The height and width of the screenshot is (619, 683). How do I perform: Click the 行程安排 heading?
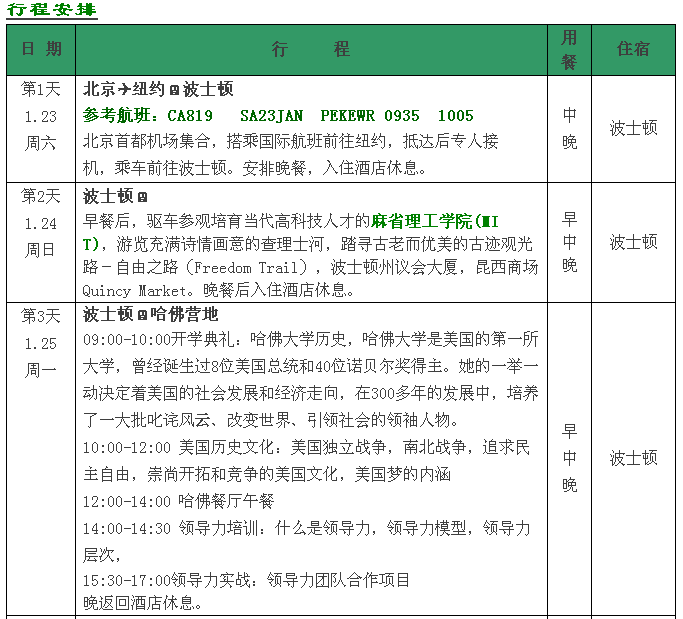point(52,10)
